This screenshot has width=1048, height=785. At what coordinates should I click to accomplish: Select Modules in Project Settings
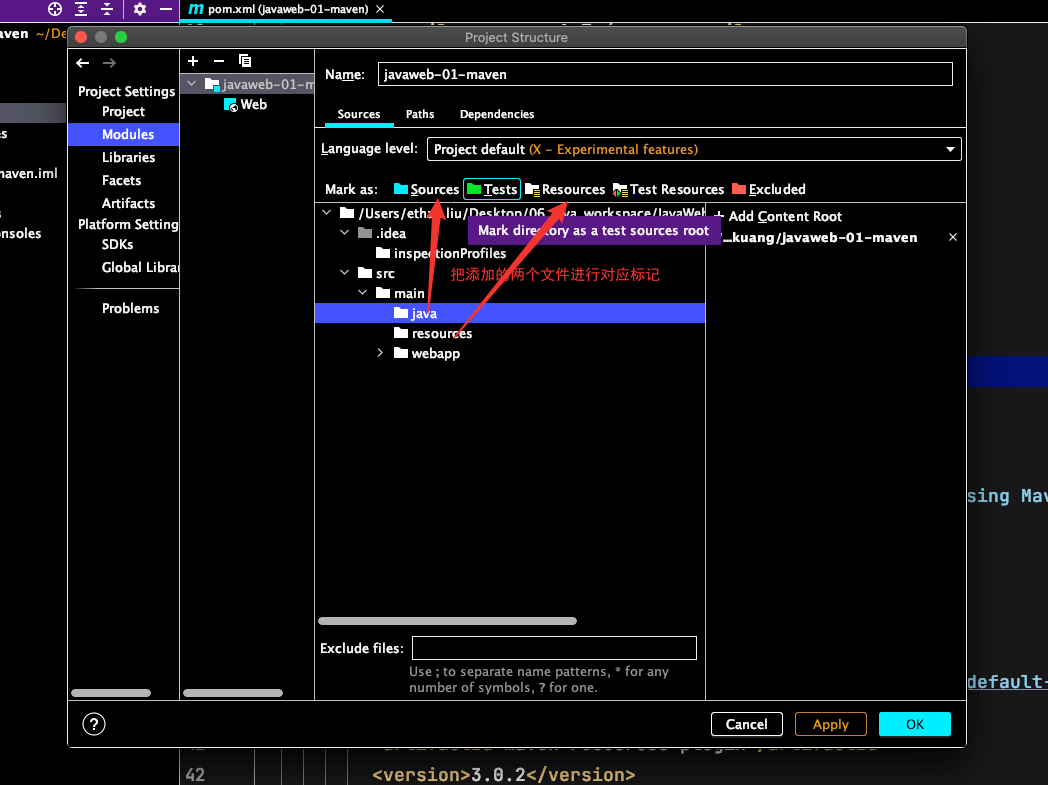(123, 134)
